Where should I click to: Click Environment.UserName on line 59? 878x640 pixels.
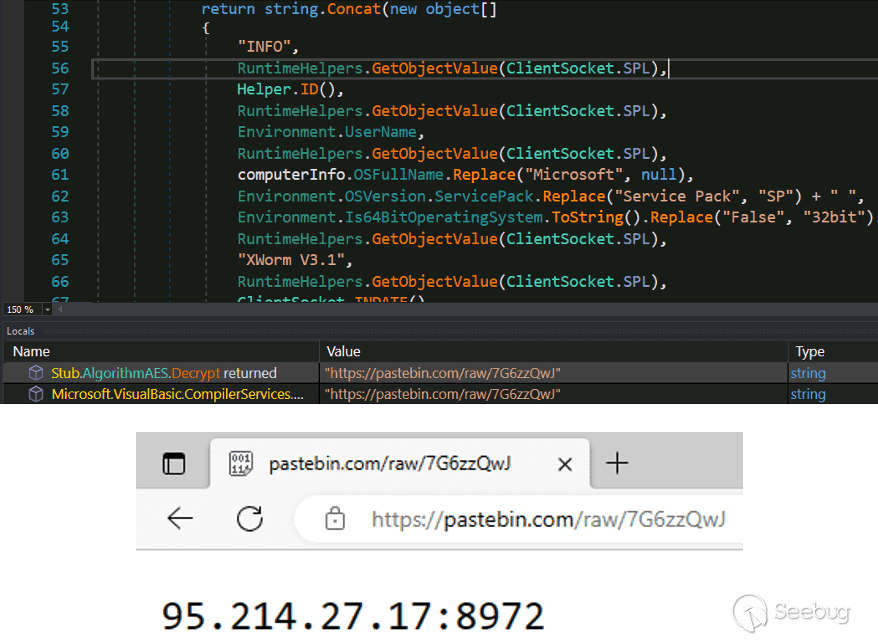(x=327, y=132)
